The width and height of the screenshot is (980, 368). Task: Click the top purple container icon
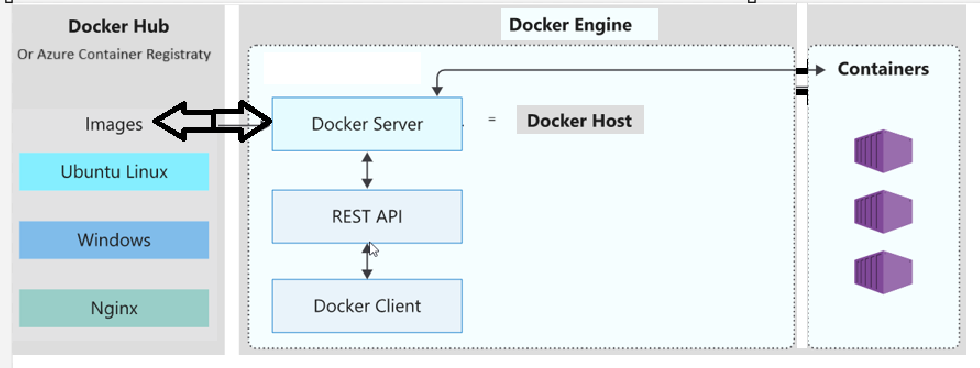tap(883, 151)
